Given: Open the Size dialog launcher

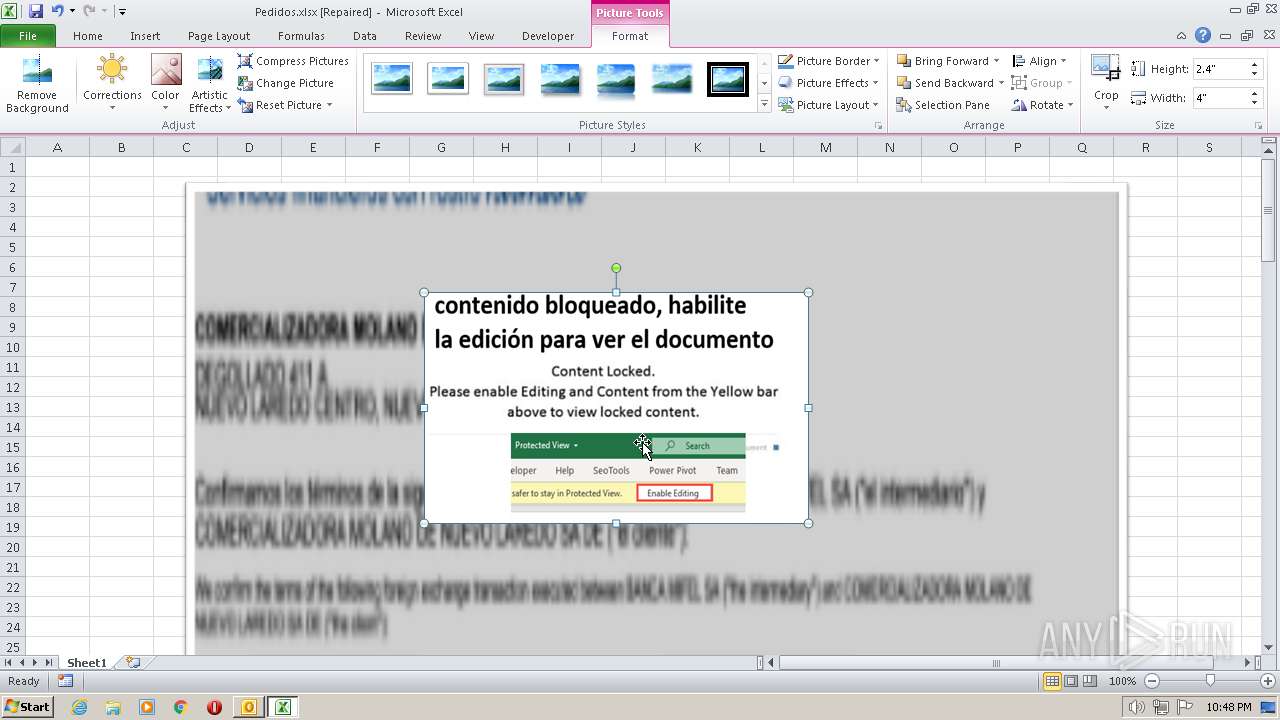Looking at the screenshot, I should pos(1259,126).
